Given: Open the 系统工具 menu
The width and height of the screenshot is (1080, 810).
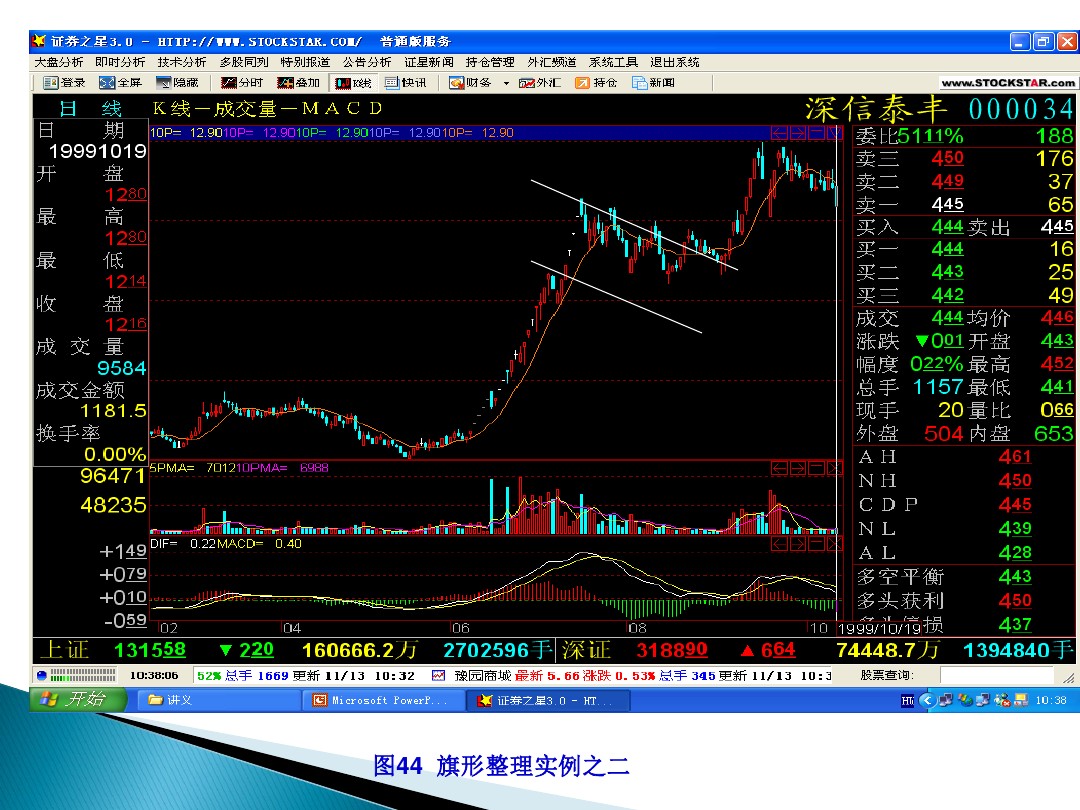Looking at the screenshot, I should pyautogui.click(x=612, y=61).
